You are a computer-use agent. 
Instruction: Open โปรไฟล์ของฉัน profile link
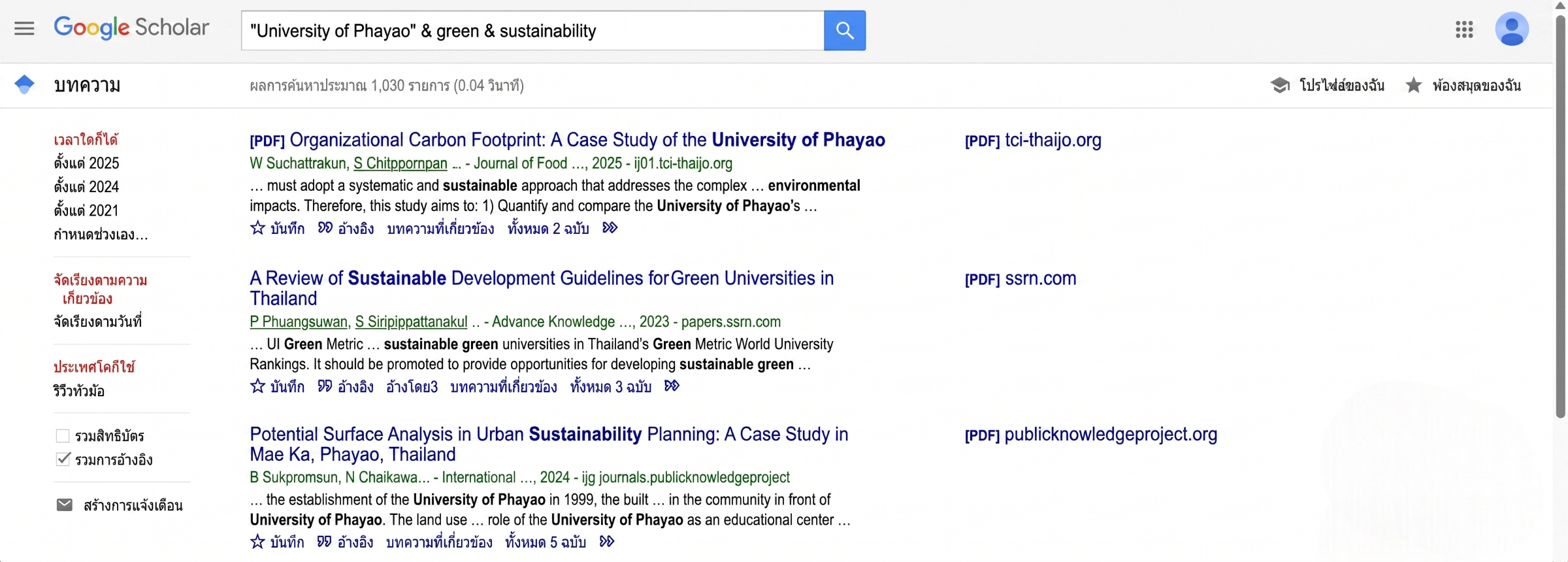(x=1342, y=85)
